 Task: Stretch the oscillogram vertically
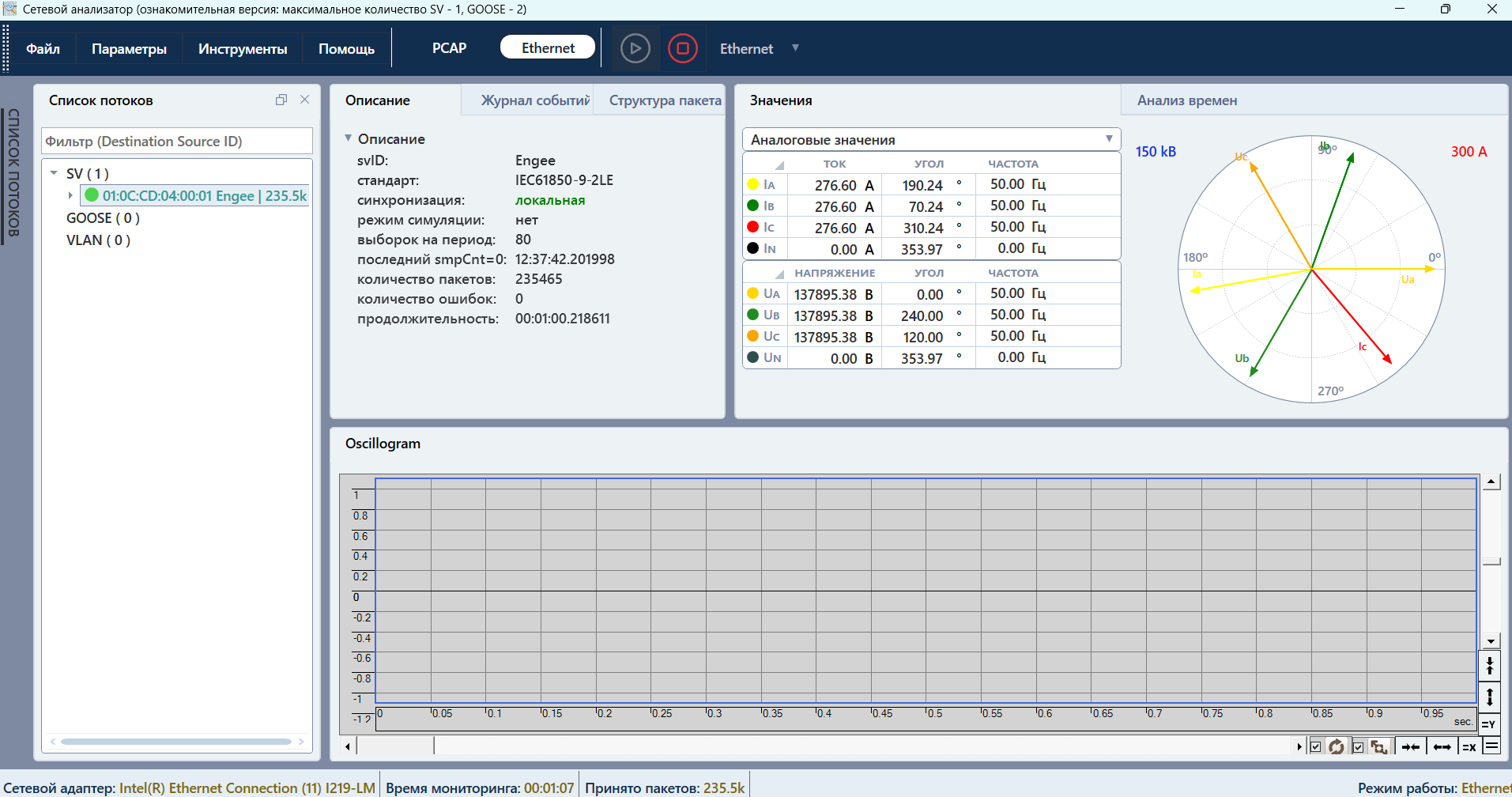(1489, 697)
